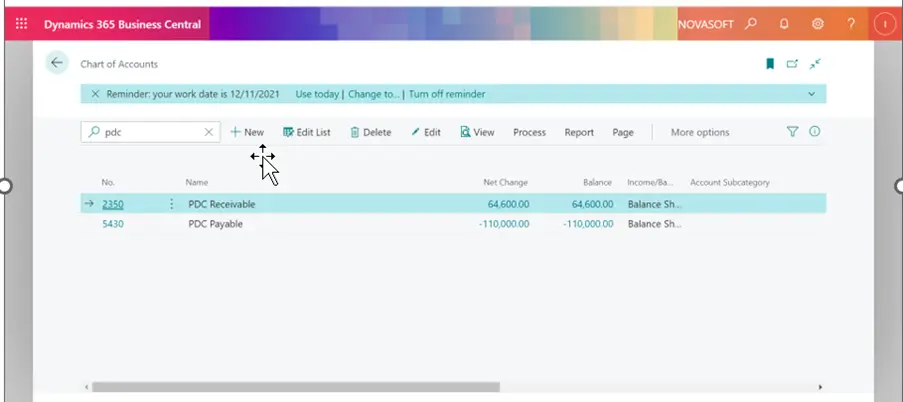The height and width of the screenshot is (402, 903).
Task: Click Turn off reminder link
Action: click(x=447, y=94)
